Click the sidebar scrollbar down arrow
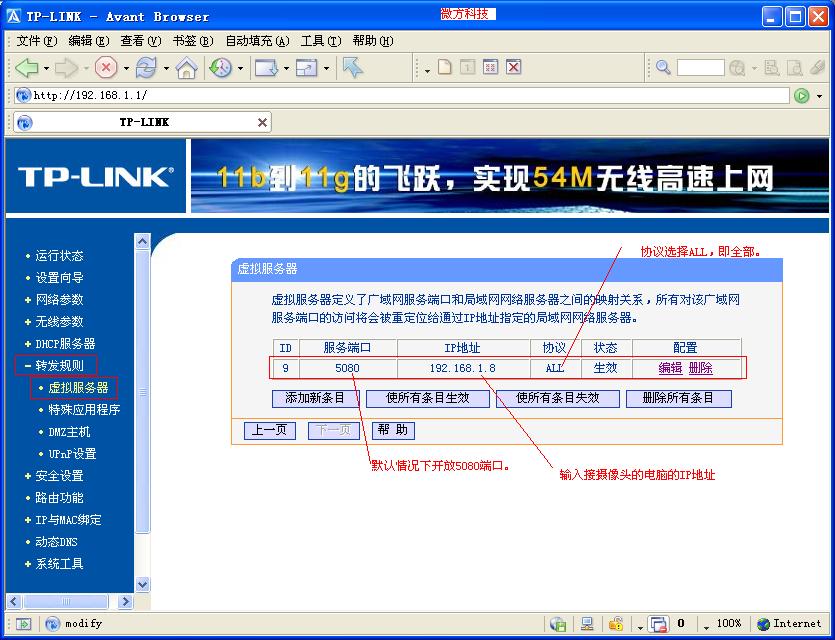This screenshot has height=640, width=835. 142,585
